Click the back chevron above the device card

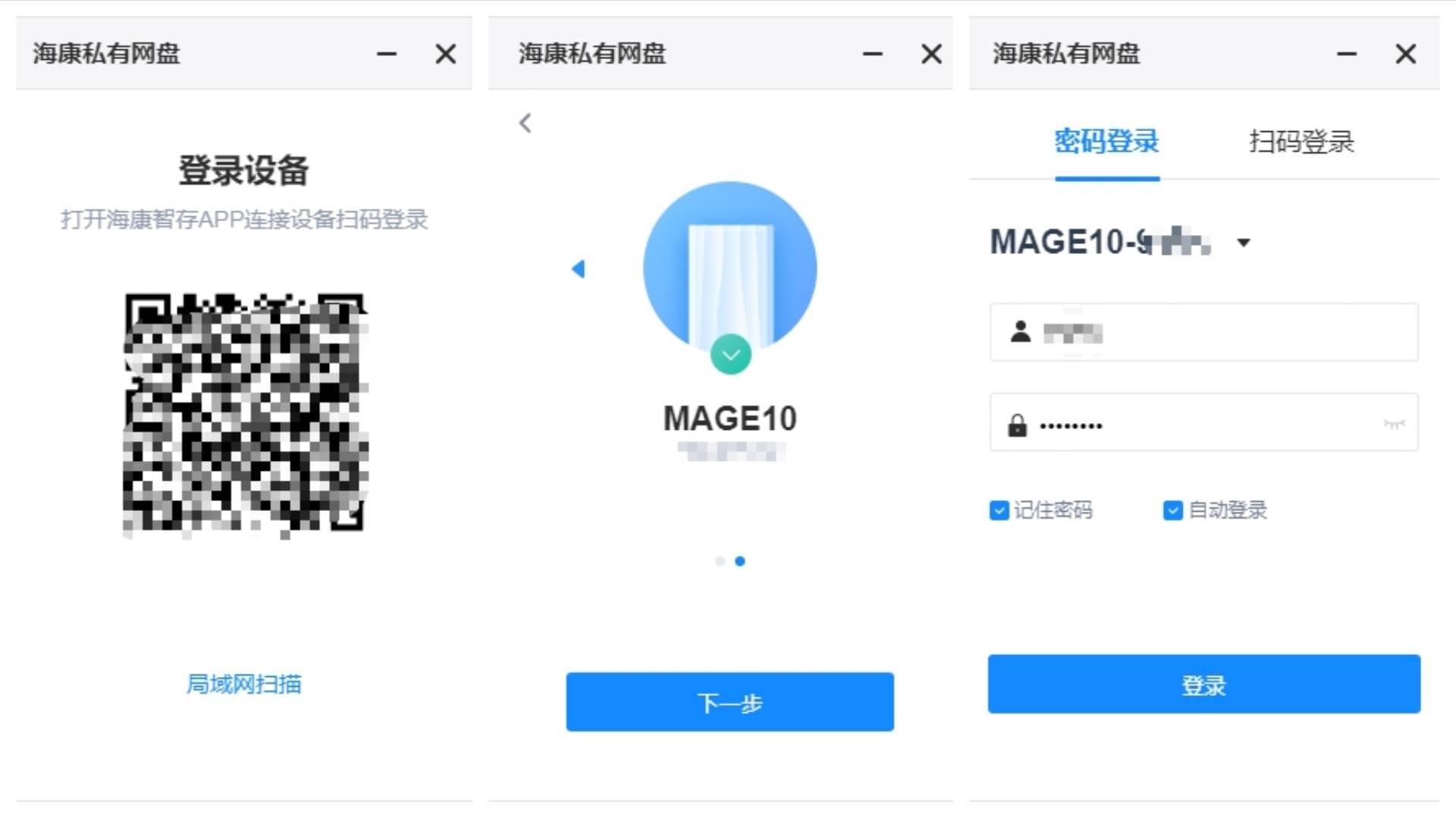point(525,122)
